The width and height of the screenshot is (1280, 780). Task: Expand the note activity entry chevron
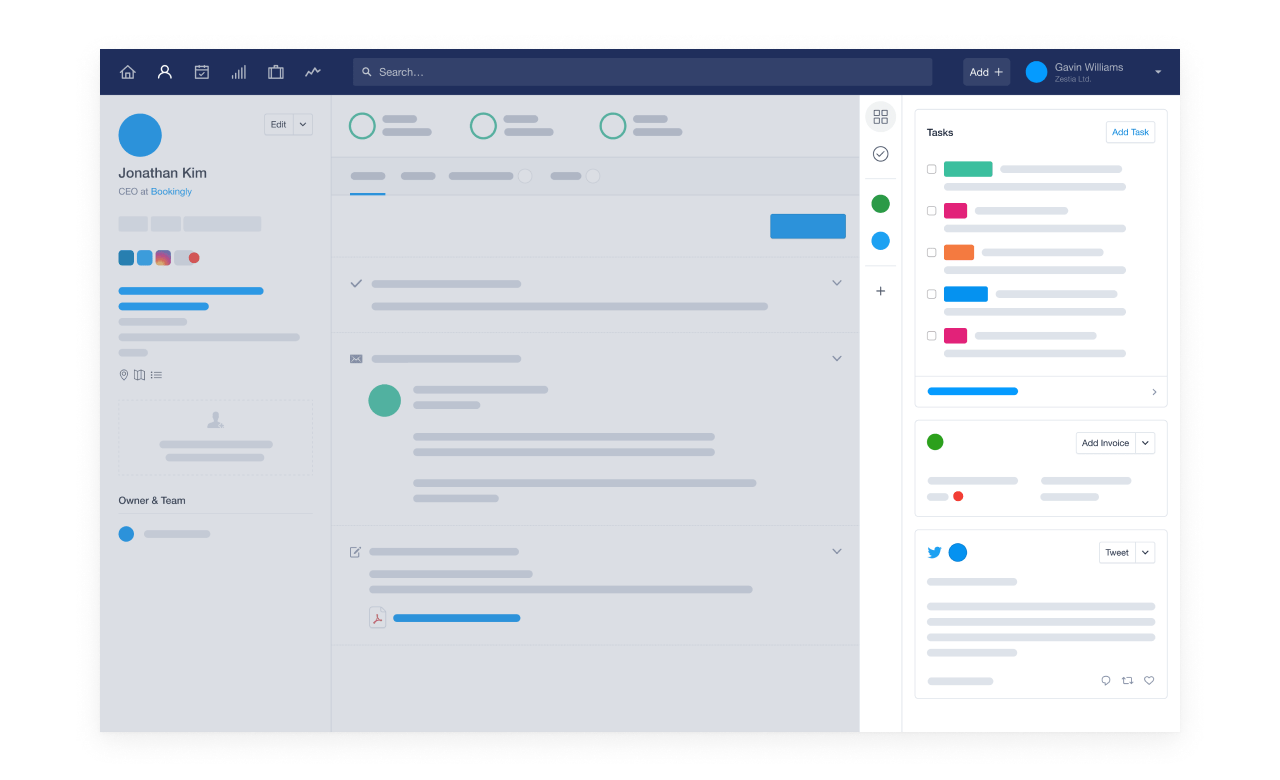coord(837,551)
